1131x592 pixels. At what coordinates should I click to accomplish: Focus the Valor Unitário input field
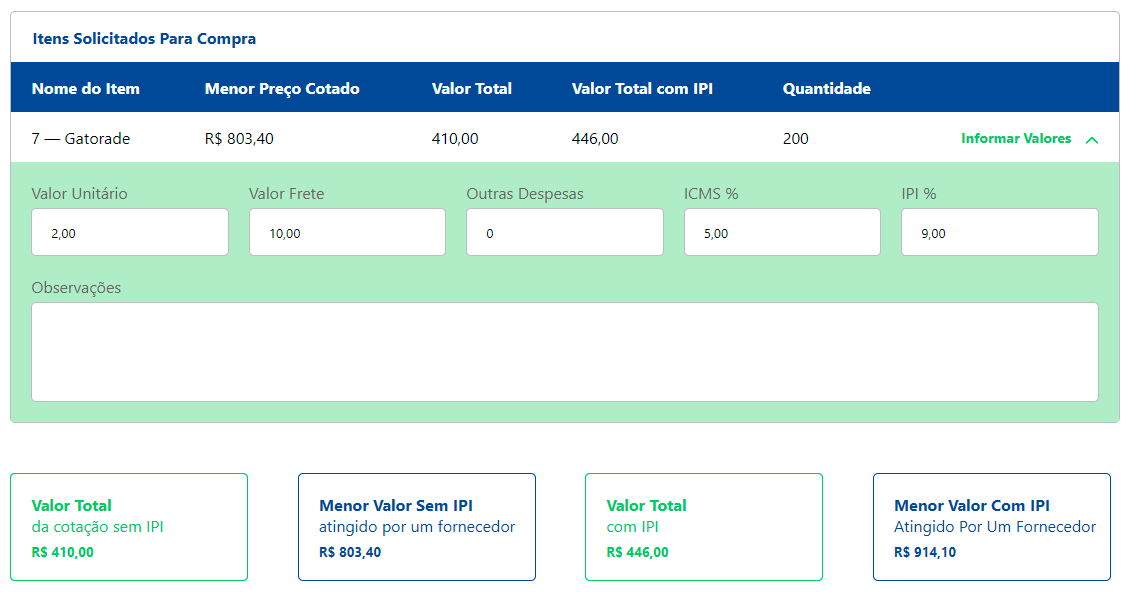pyautogui.click(x=130, y=232)
